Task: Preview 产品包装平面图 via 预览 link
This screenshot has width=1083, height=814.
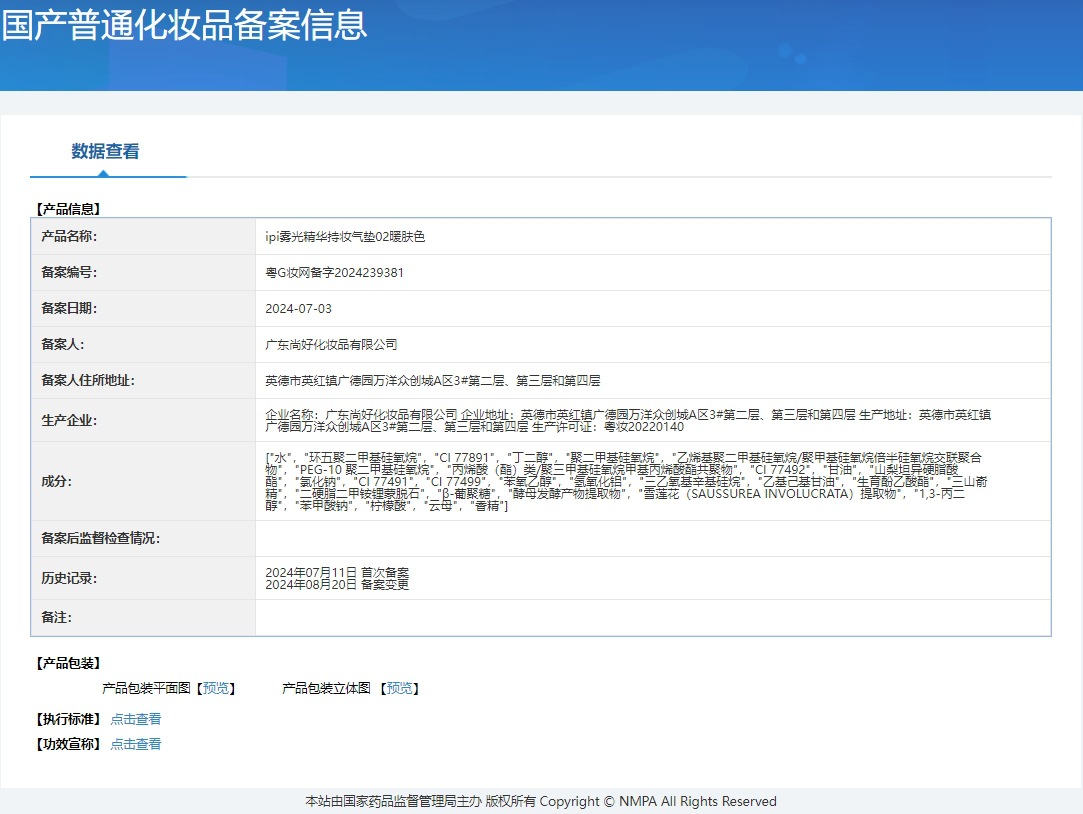Action: [x=215, y=688]
